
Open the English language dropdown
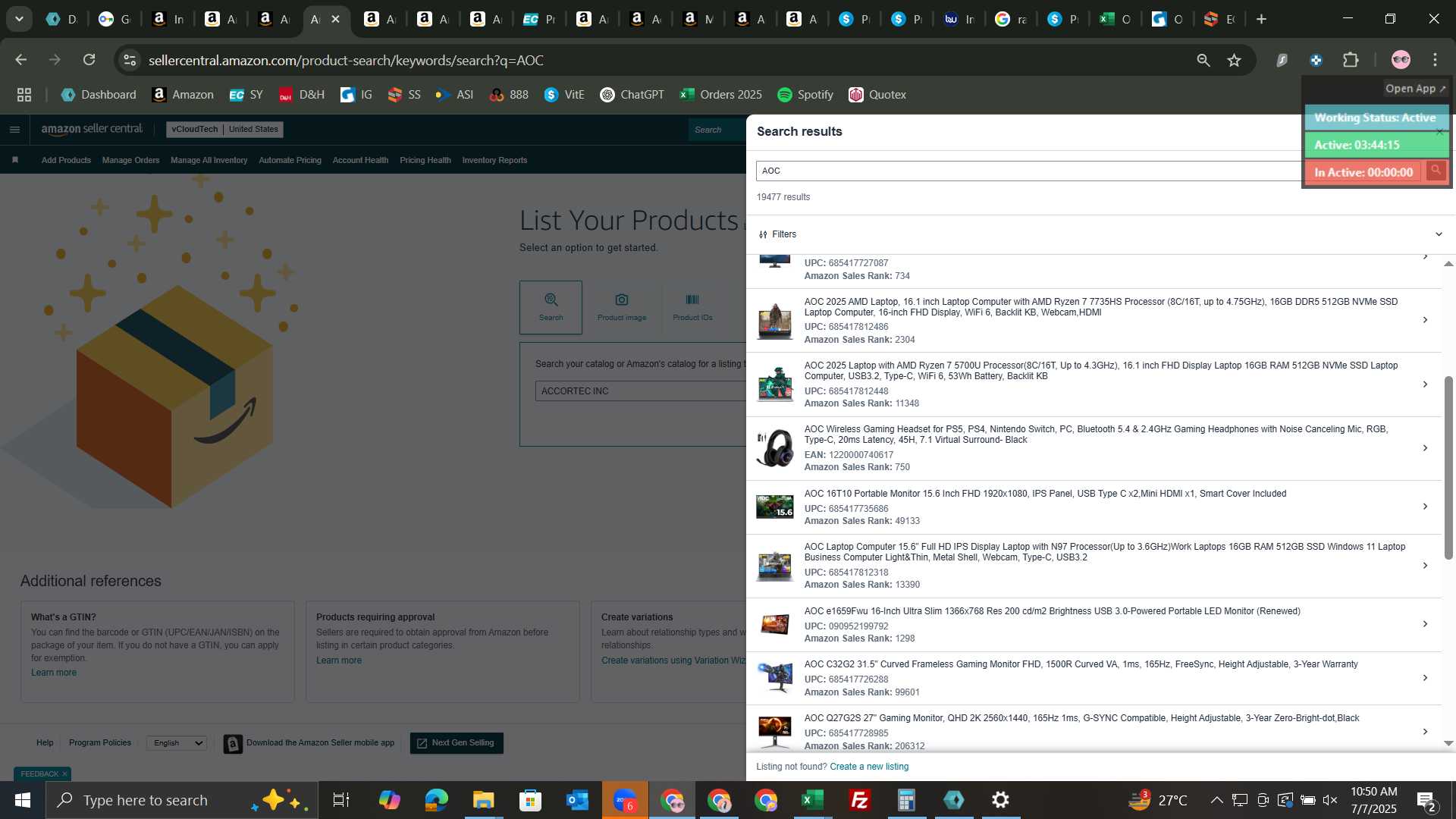pyautogui.click(x=176, y=743)
